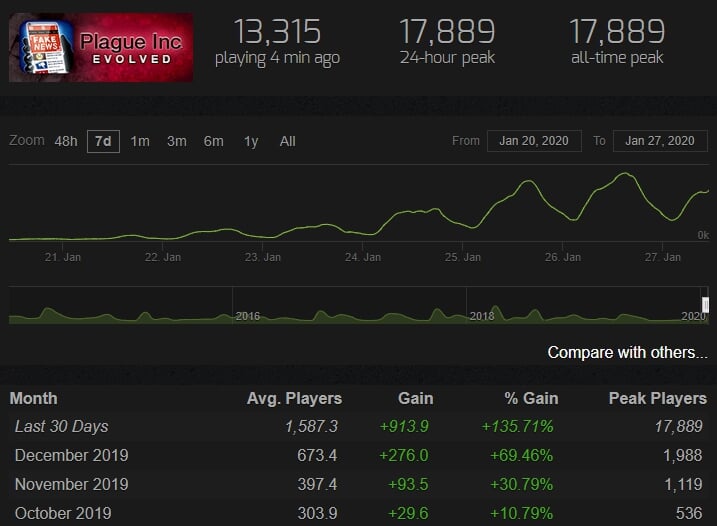Viewport: 717px width, 526px height.
Task: Click the +69.46% gain value
Action: pyautogui.click(x=521, y=456)
